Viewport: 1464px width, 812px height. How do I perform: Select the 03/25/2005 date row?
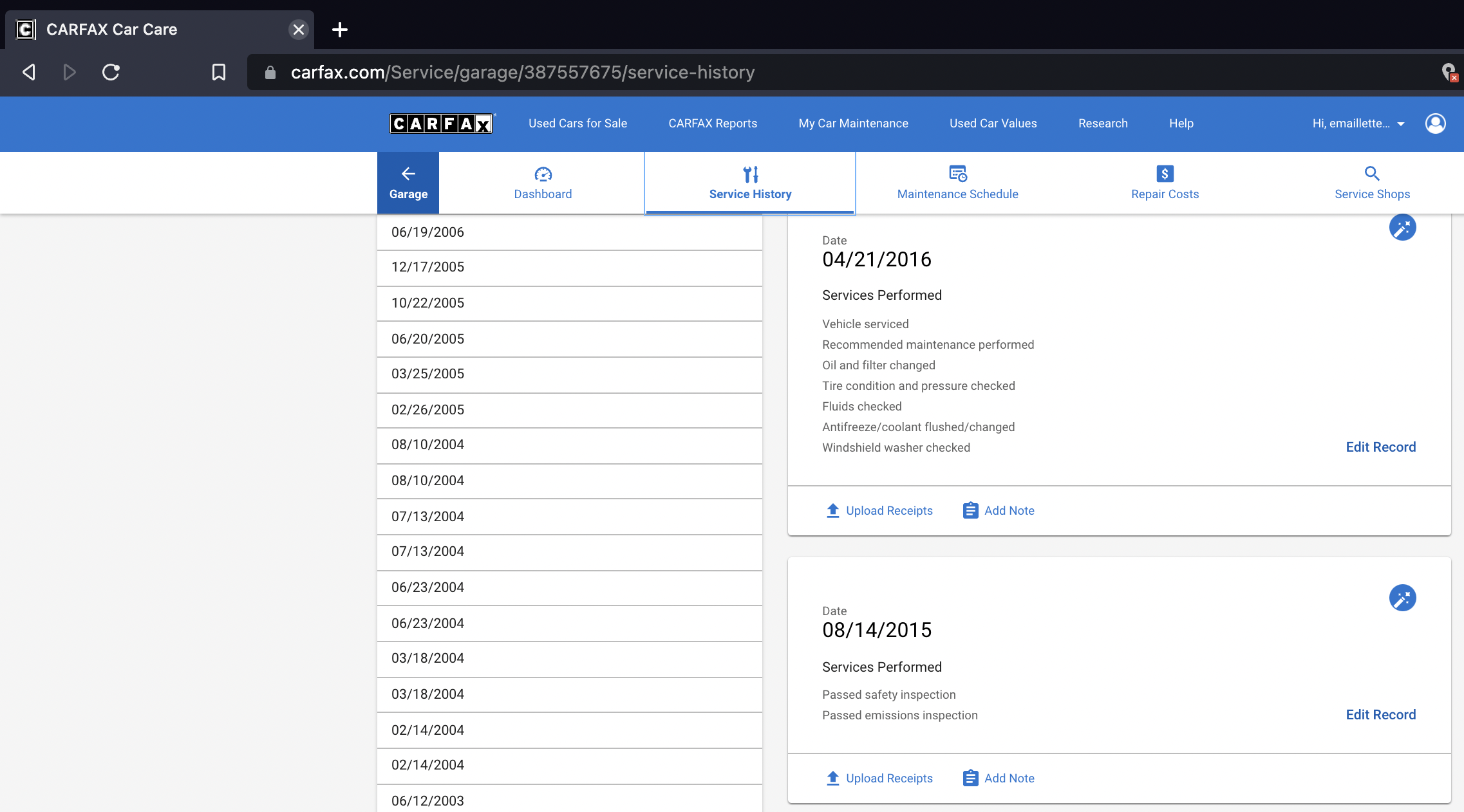tap(570, 374)
